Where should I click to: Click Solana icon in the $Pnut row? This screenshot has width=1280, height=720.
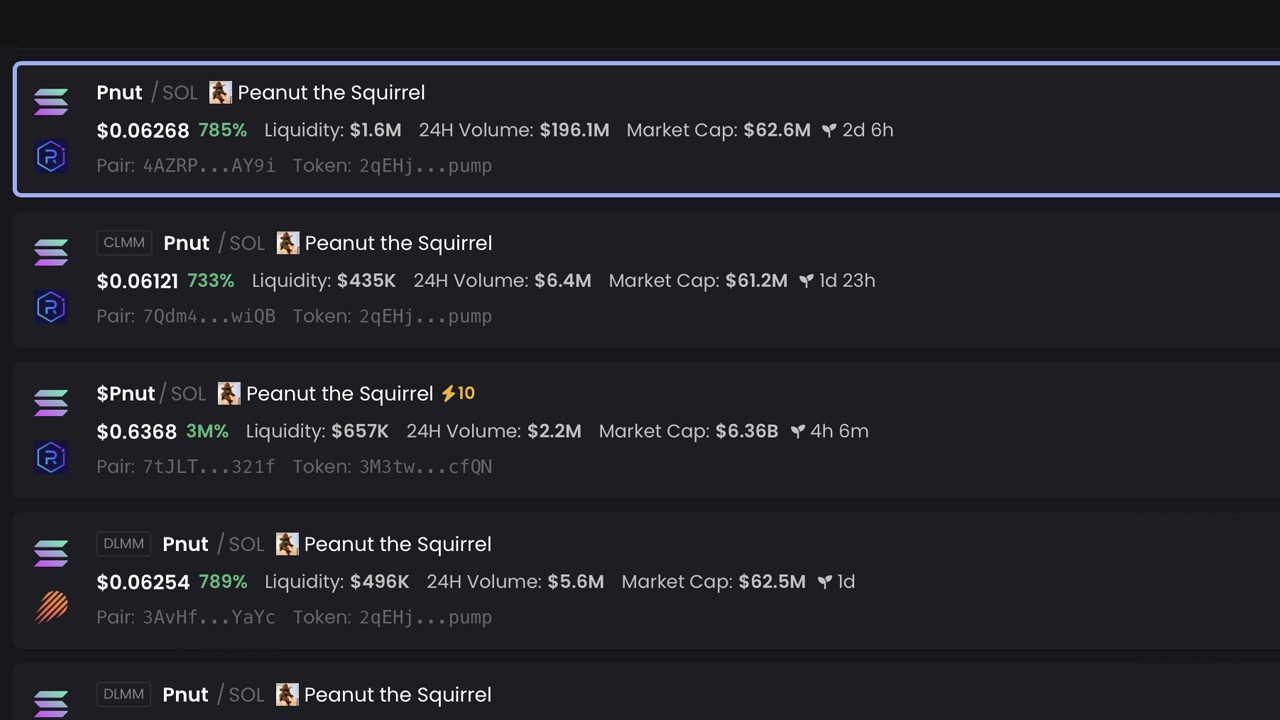51,402
